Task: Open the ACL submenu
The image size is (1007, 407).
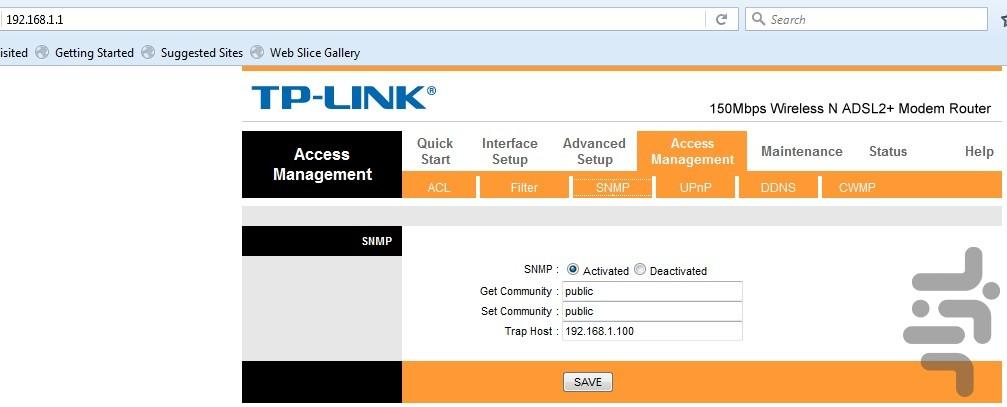Action: pyautogui.click(x=439, y=187)
